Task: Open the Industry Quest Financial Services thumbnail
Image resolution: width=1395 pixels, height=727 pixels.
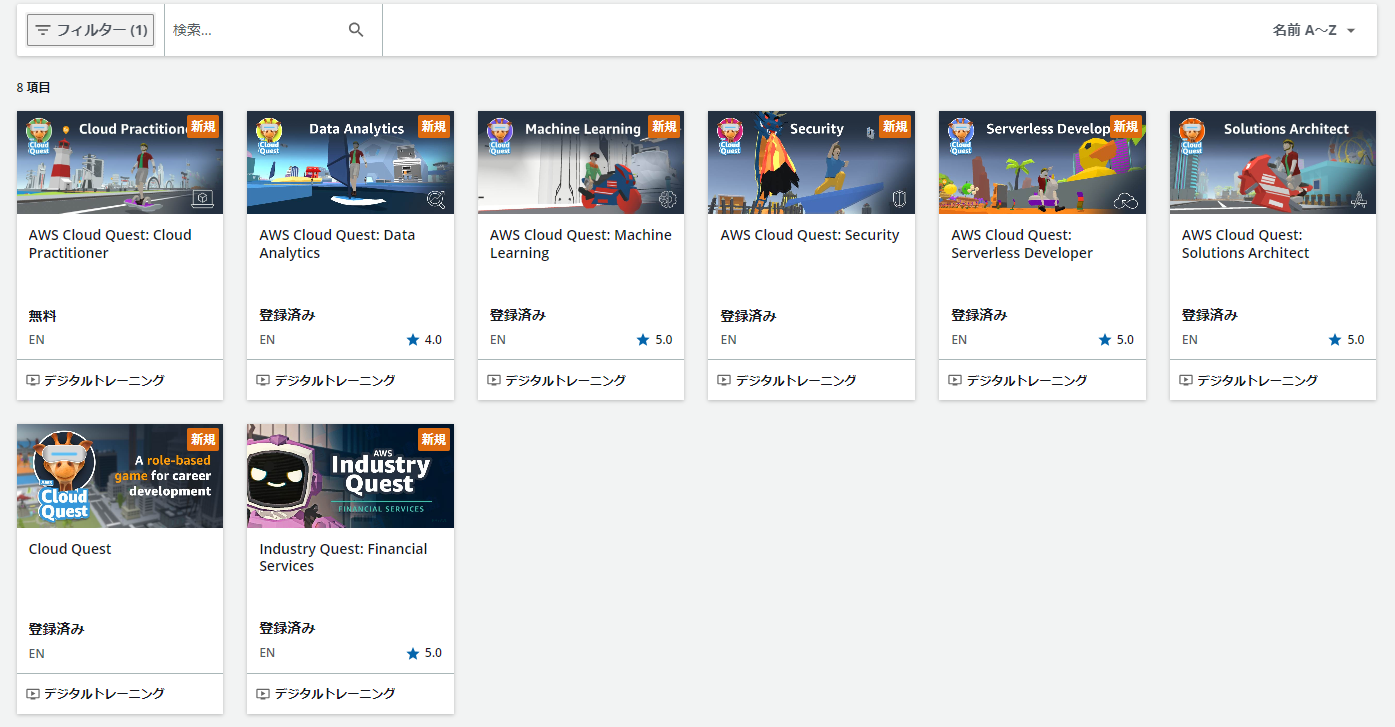Action: (x=350, y=476)
